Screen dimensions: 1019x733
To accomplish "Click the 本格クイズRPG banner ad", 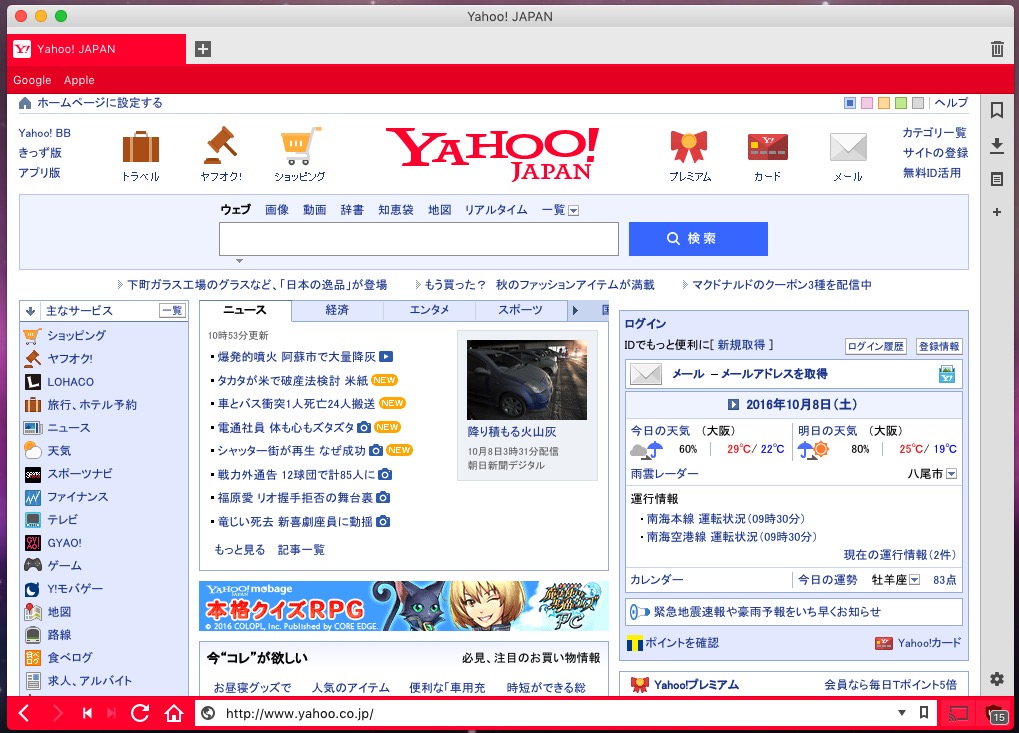I will click(x=404, y=606).
